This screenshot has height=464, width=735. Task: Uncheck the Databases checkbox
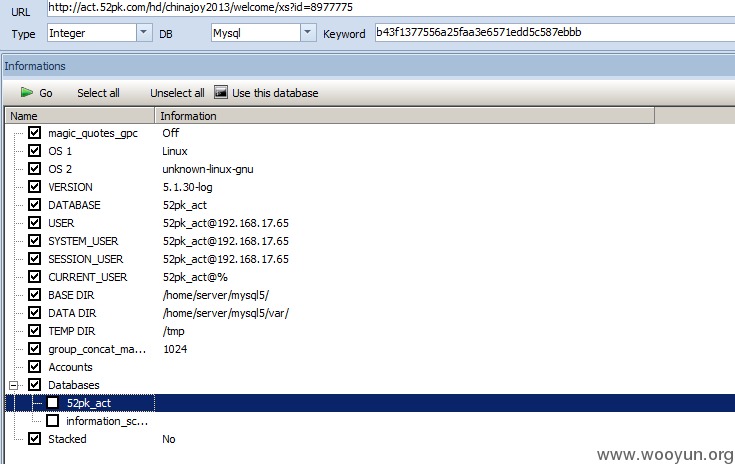coord(34,384)
